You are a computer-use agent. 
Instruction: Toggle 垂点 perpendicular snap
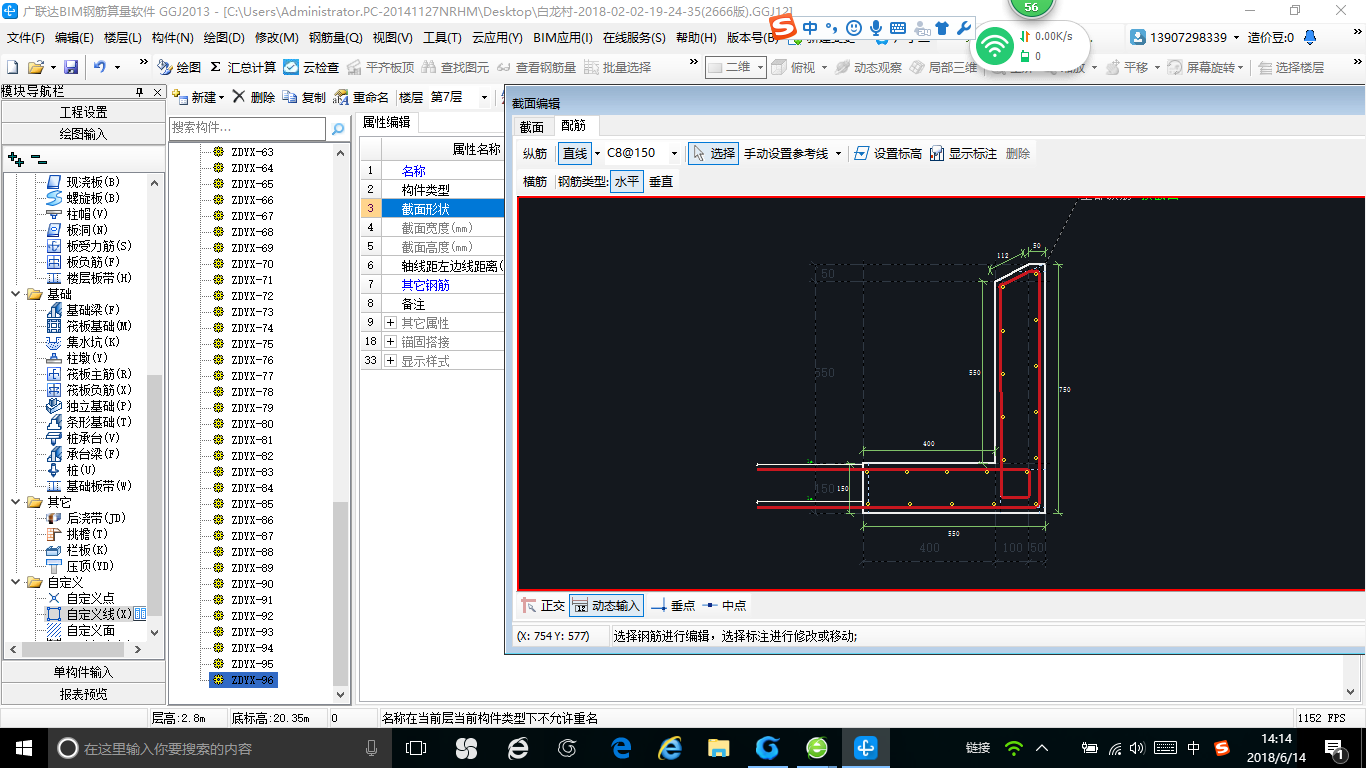673,605
